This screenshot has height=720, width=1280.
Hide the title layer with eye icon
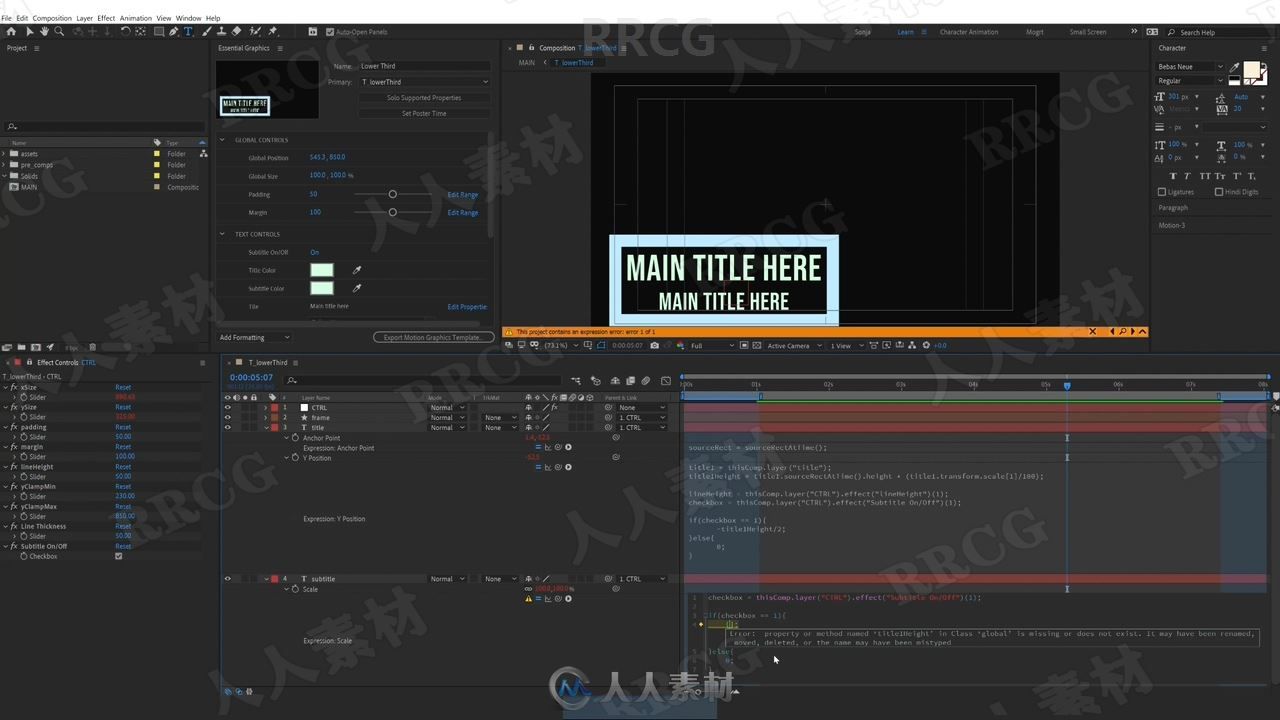(x=227, y=427)
